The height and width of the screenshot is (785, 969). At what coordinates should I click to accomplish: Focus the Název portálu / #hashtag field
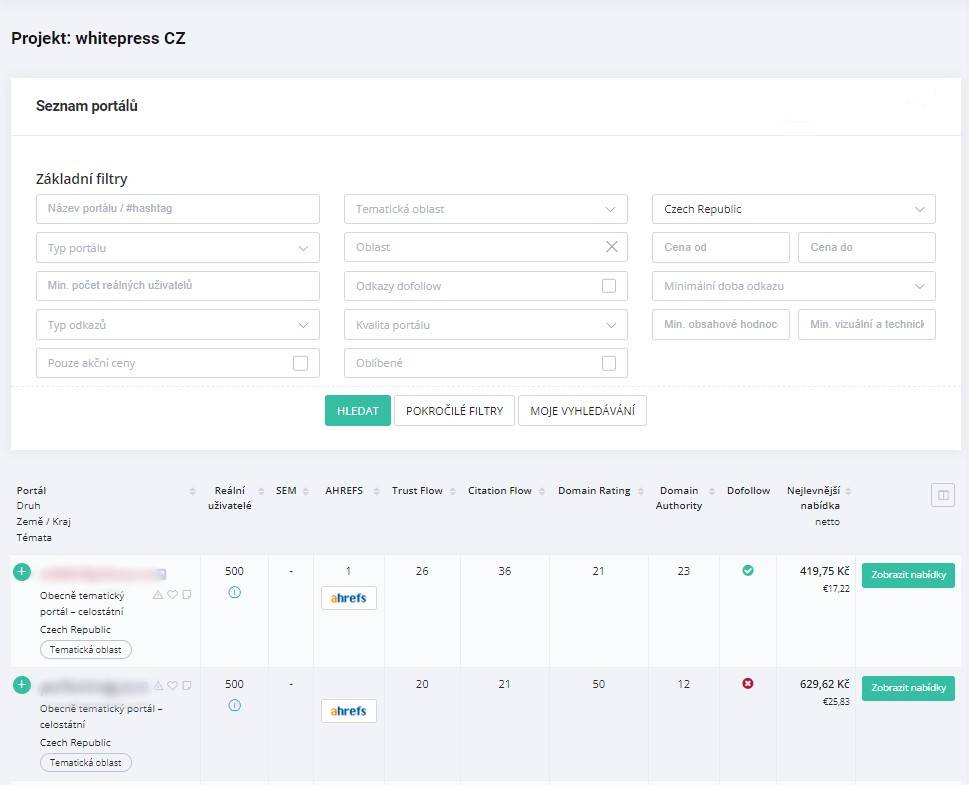coord(178,209)
